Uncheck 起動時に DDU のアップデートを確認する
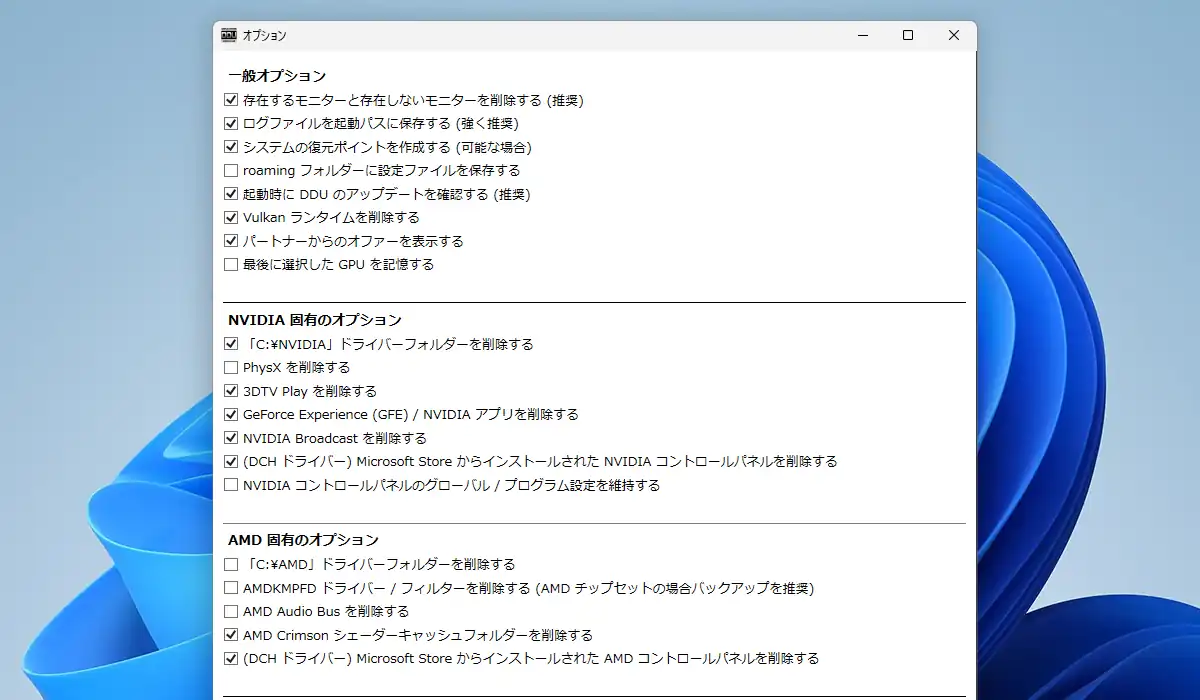This screenshot has height=700, width=1200. [232, 194]
